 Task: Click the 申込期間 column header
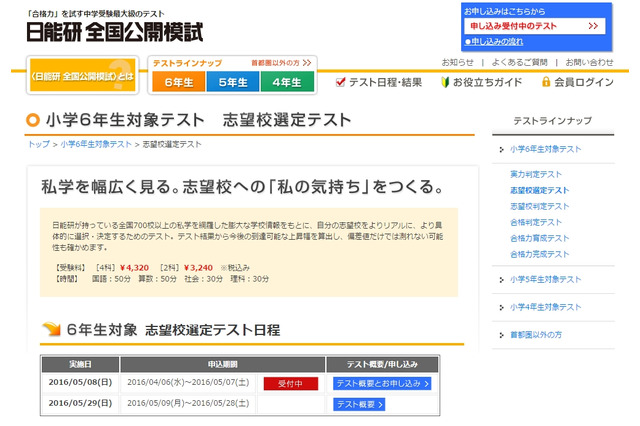pos(223,364)
